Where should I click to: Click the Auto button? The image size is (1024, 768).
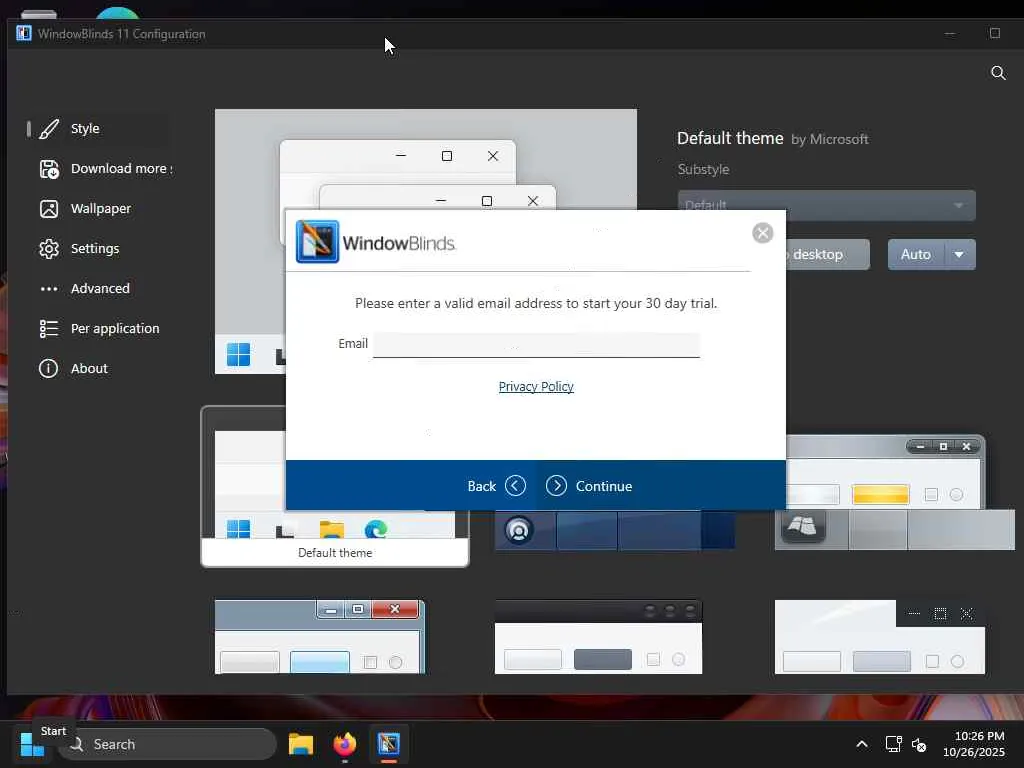click(x=916, y=254)
